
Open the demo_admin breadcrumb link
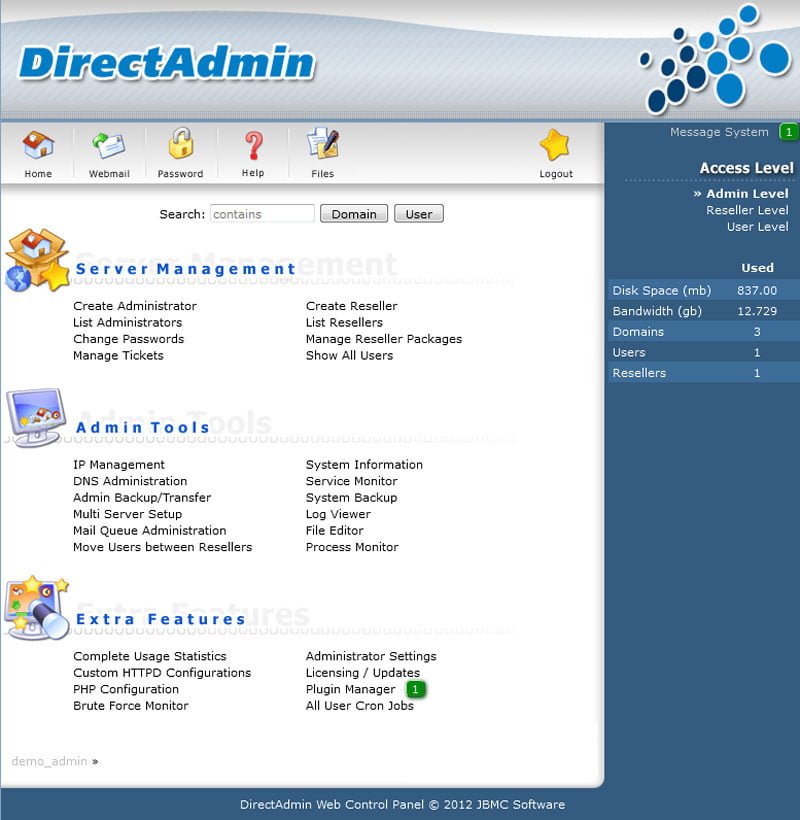pyautogui.click(x=49, y=761)
